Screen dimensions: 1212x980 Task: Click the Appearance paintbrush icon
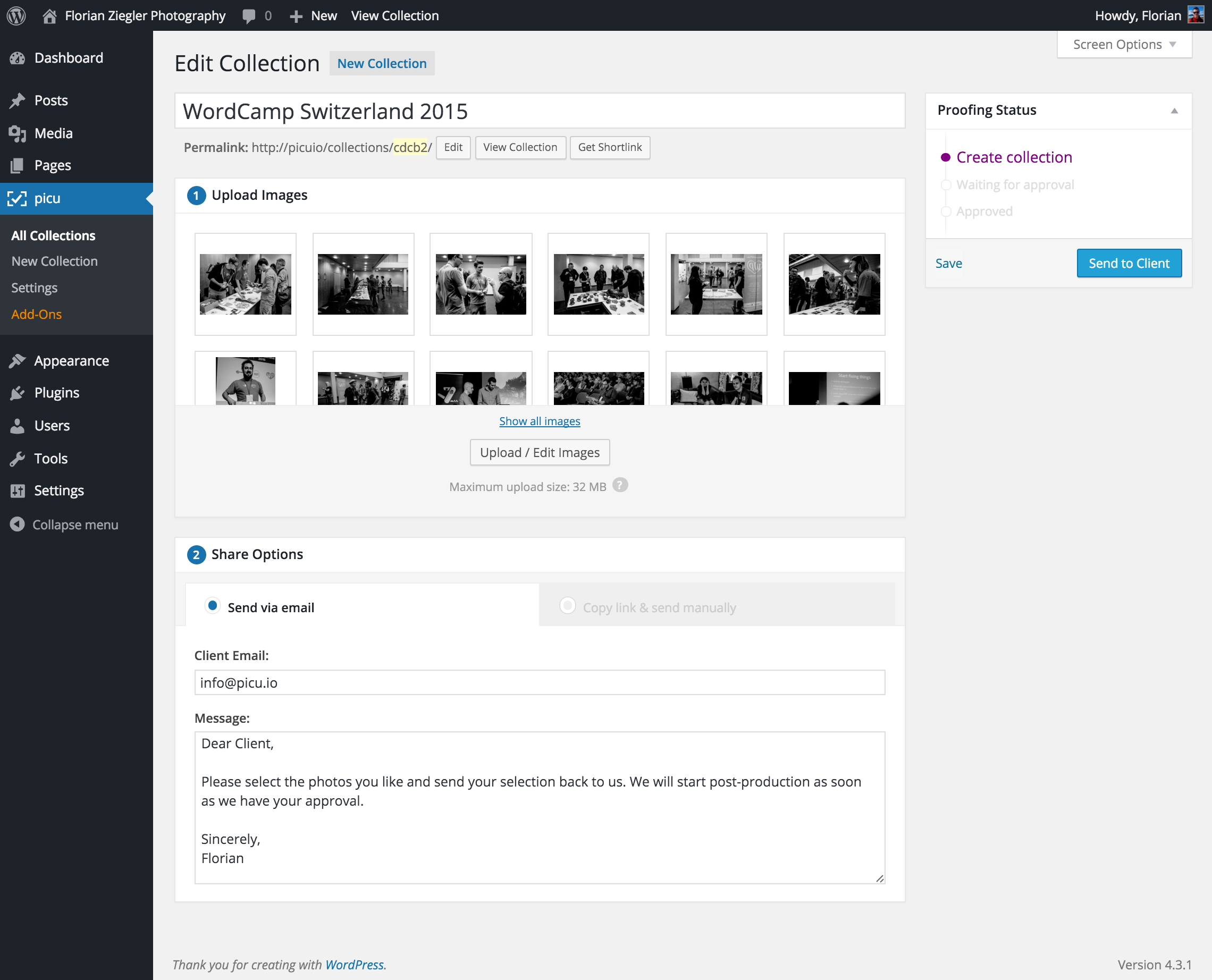pyautogui.click(x=18, y=361)
